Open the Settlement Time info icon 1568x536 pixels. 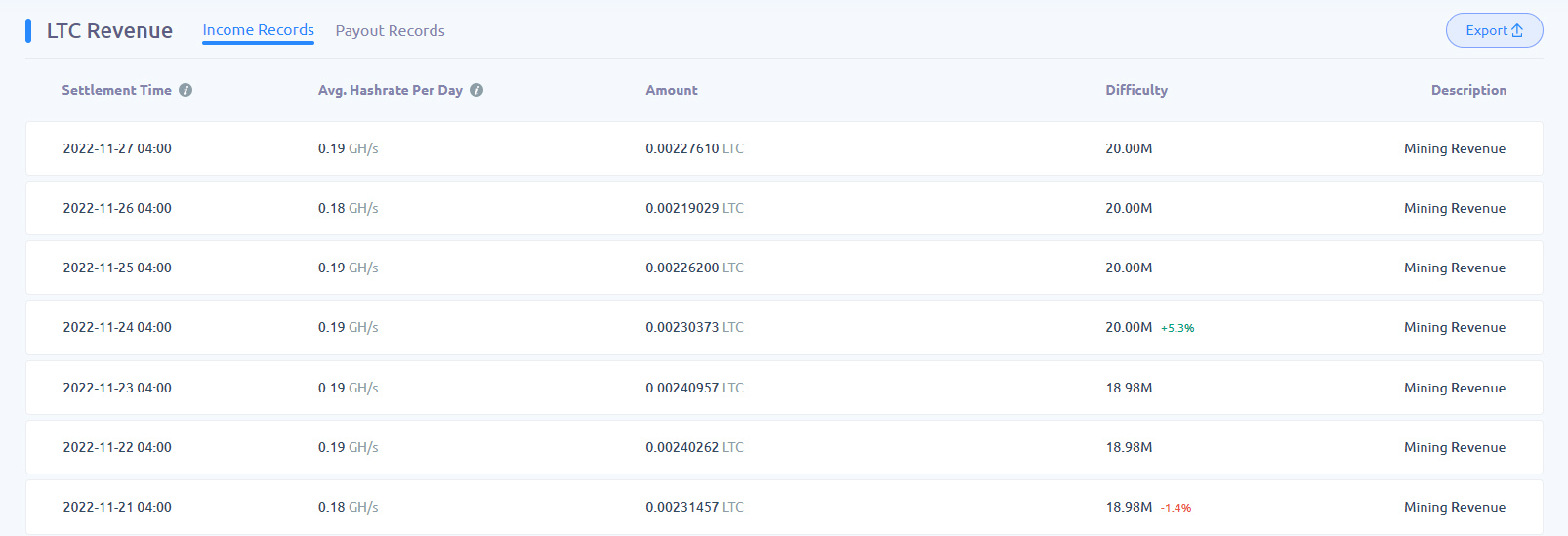coord(186,90)
